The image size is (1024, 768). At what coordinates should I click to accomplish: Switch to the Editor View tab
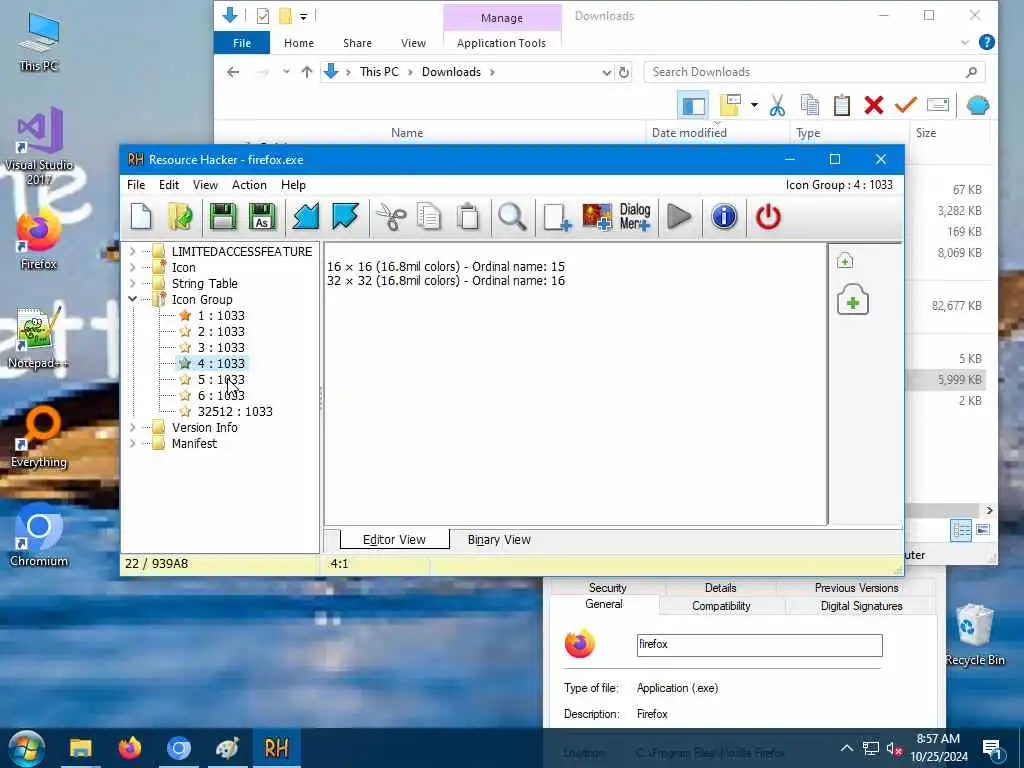(x=394, y=539)
